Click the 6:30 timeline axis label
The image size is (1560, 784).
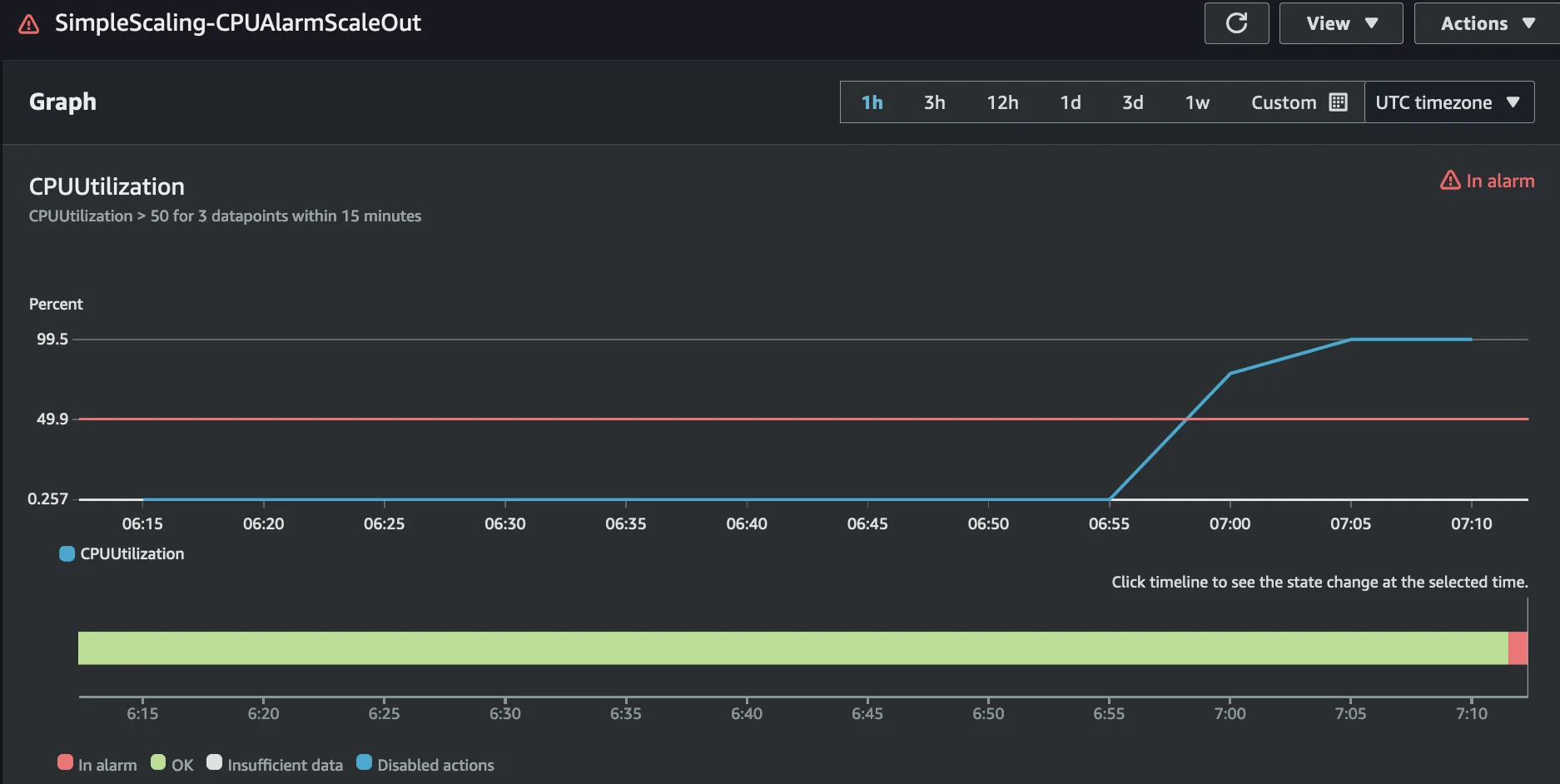pos(504,713)
